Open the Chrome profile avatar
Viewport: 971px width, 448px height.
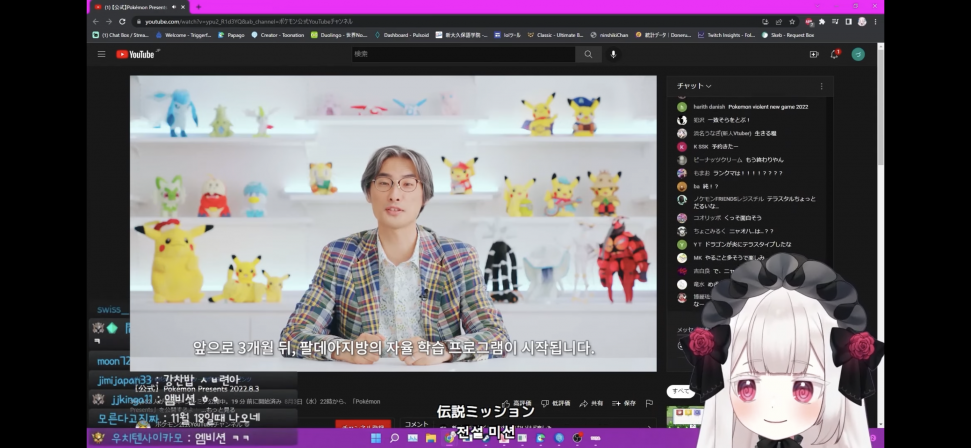862,22
